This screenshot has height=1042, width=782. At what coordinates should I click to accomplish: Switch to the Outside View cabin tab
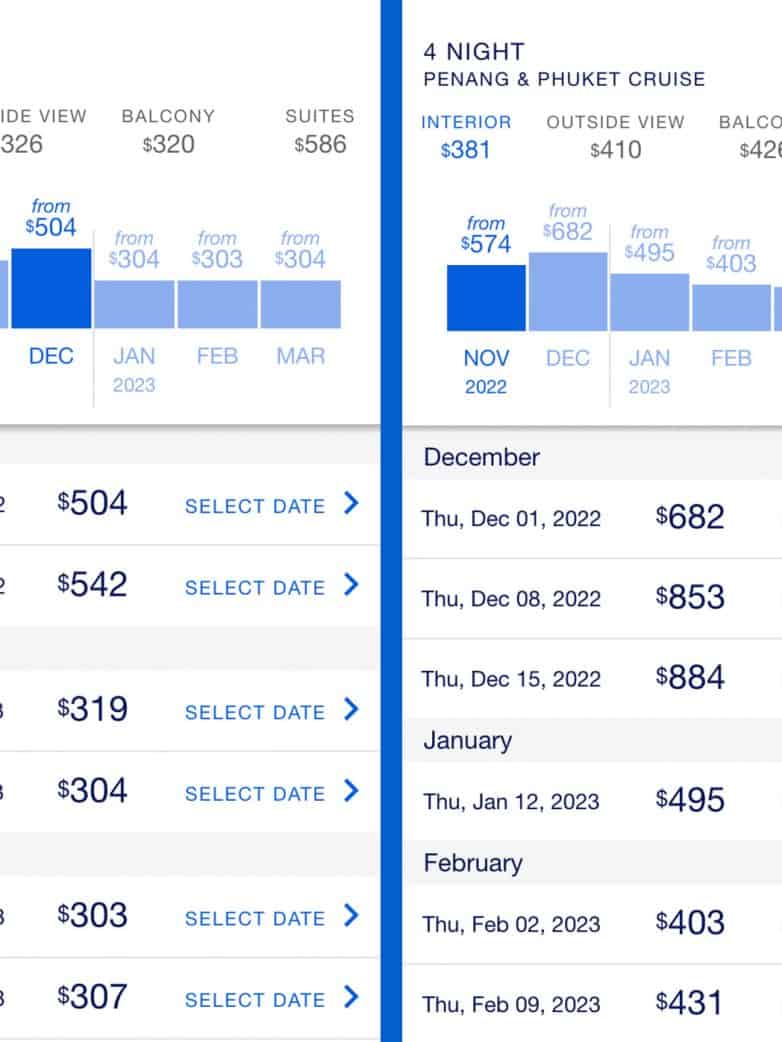tap(615, 136)
